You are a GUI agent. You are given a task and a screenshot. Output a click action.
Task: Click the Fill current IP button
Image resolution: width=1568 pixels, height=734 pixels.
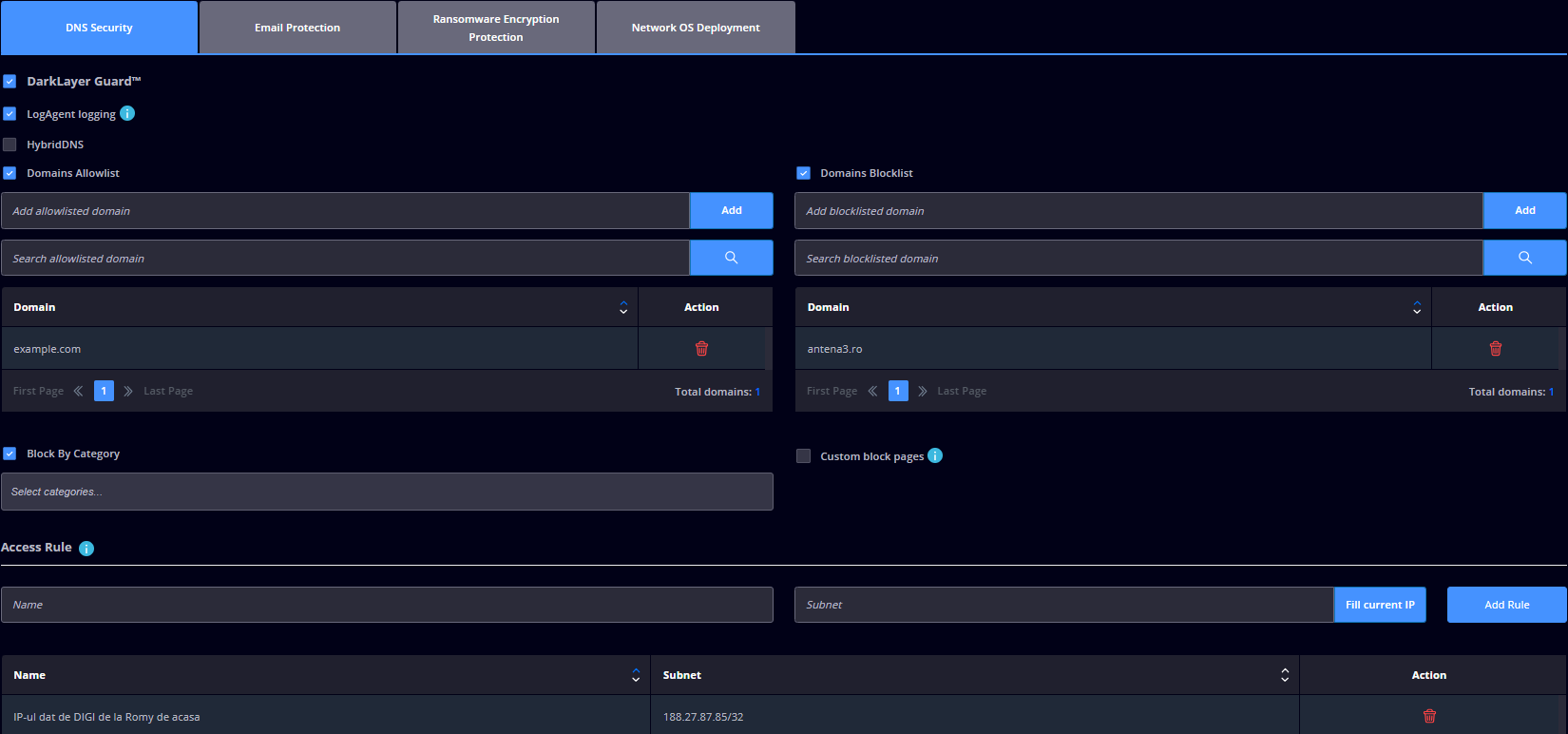click(1380, 605)
